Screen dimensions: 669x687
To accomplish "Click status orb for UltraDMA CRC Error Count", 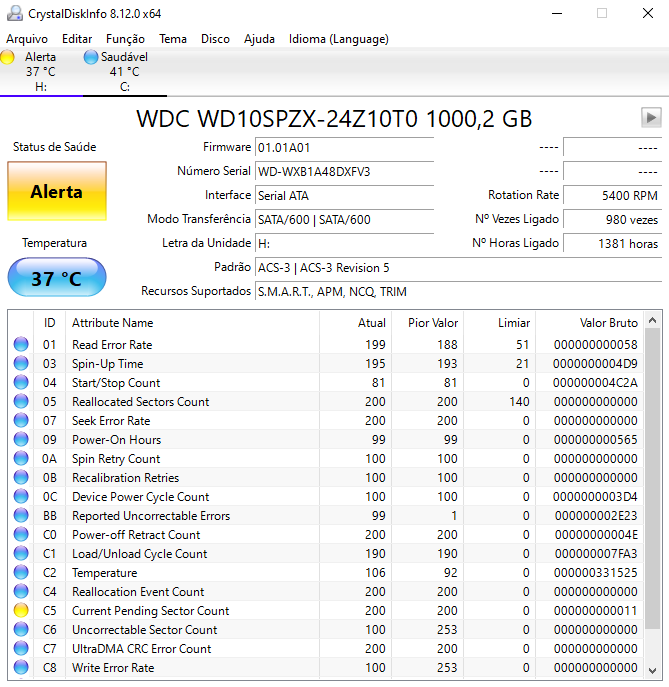I will (21, 648).
